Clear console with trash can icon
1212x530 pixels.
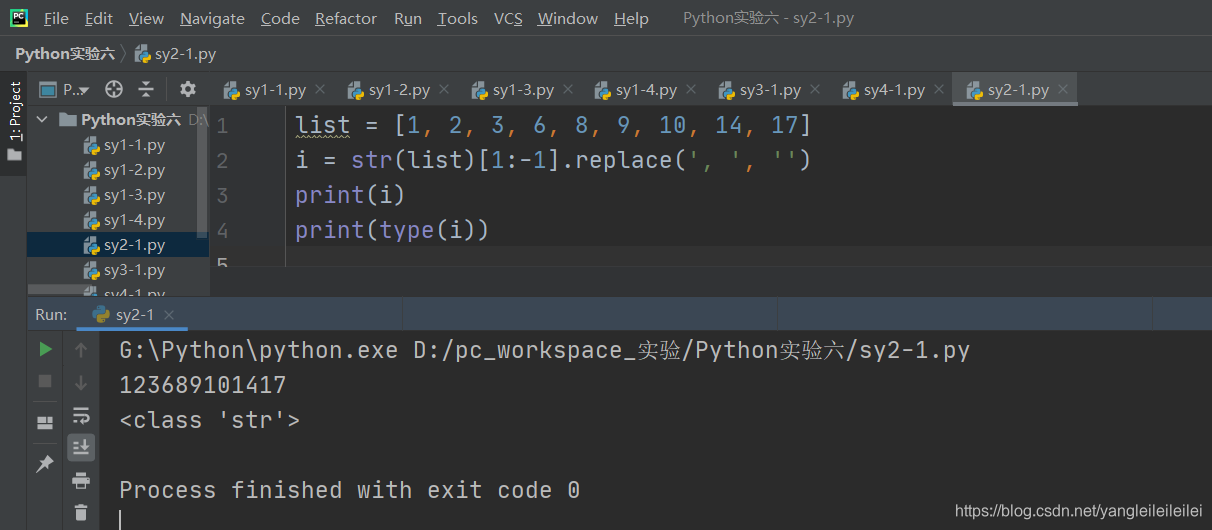[x=81, y=513]
